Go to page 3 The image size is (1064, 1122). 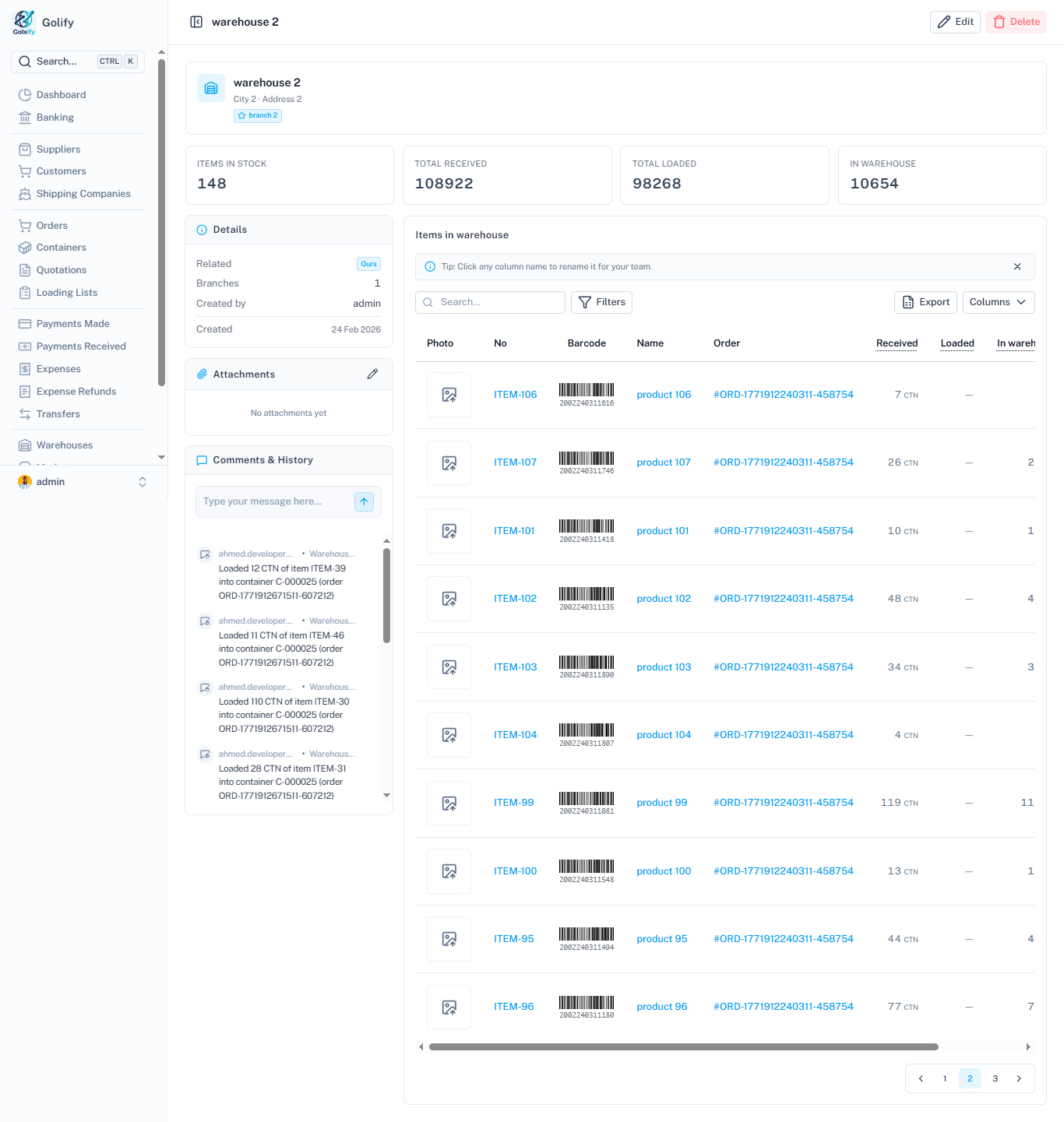pyautogui.click(x=995, y=1078)
